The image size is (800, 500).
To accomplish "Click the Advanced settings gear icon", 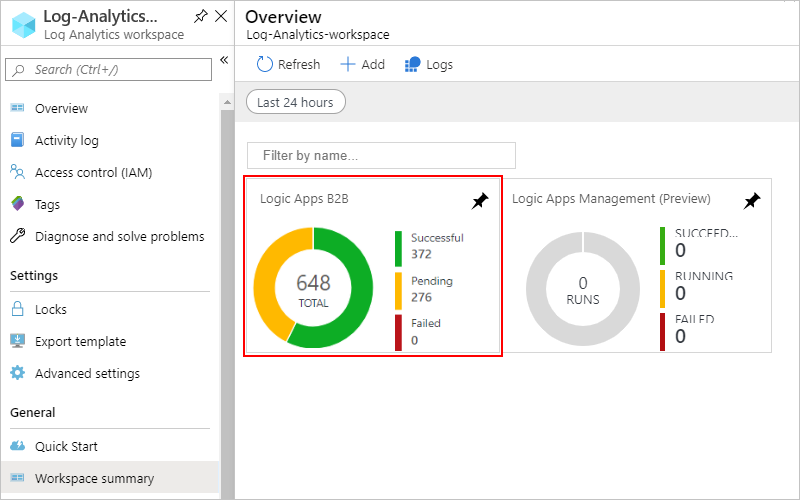I will 17,372.
